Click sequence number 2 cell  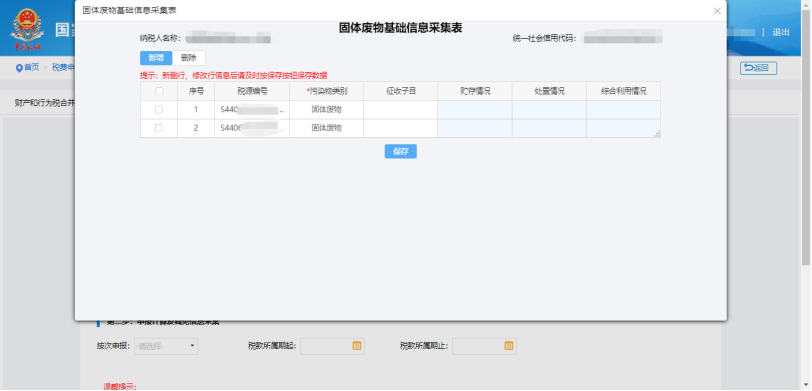[196, 128]
